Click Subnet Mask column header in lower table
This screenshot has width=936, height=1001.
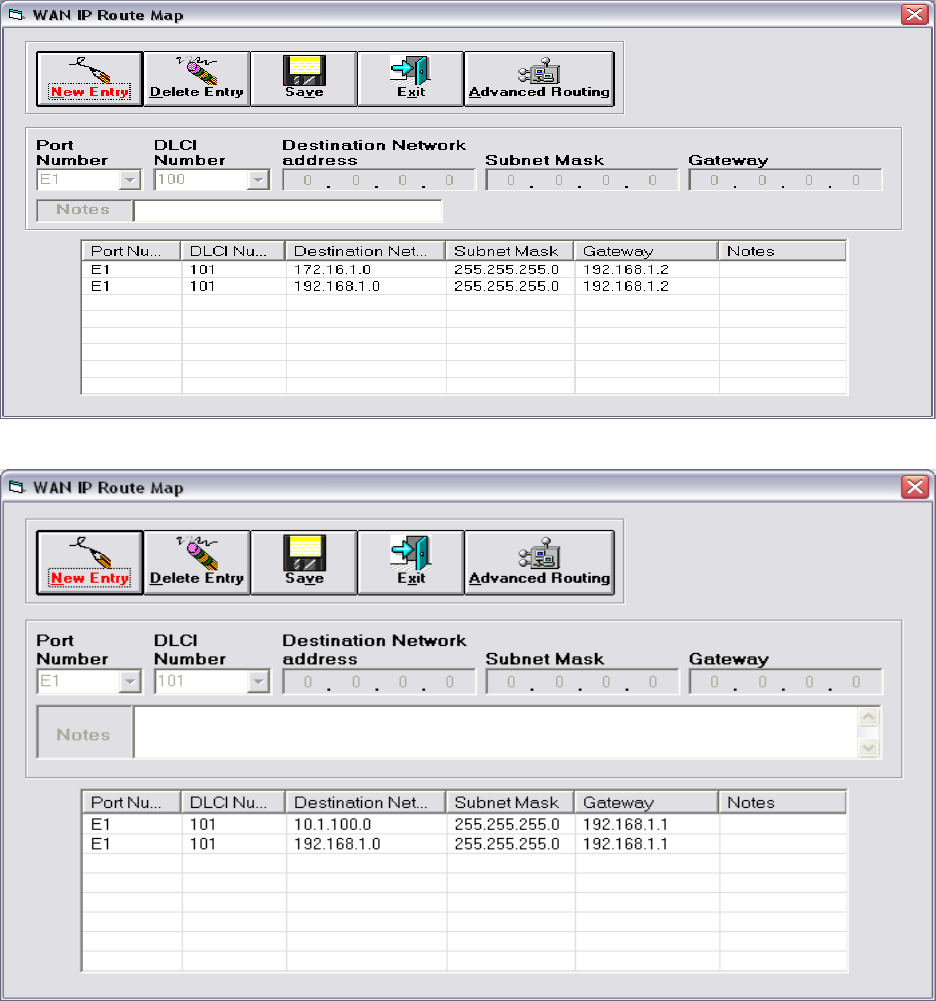[510, 802]
